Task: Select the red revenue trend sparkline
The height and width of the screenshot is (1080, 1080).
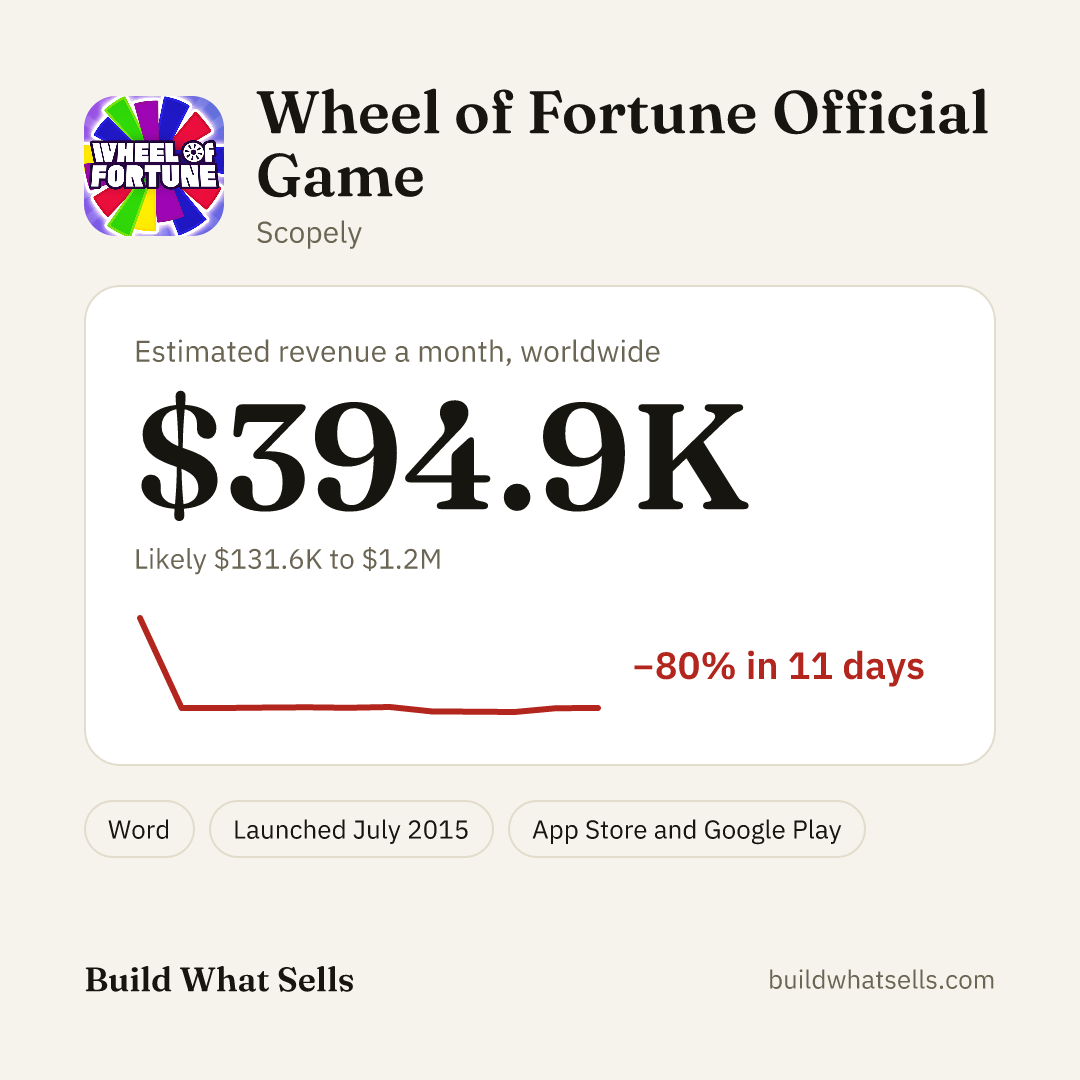Action: 369,664
